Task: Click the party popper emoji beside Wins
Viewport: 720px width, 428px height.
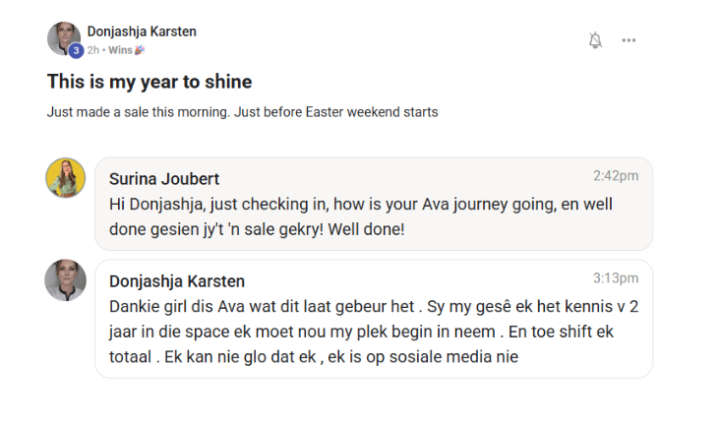Action: click(x=140, y=50)
